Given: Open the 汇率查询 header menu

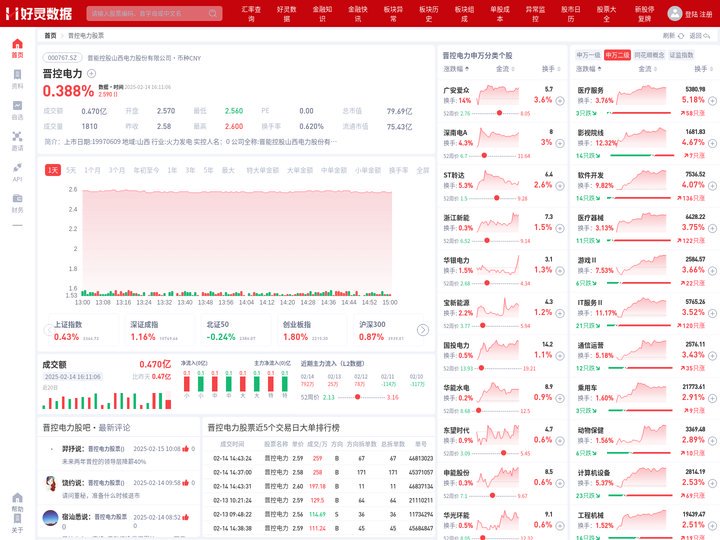Looking at the screenshot, I should click(251, 14).
